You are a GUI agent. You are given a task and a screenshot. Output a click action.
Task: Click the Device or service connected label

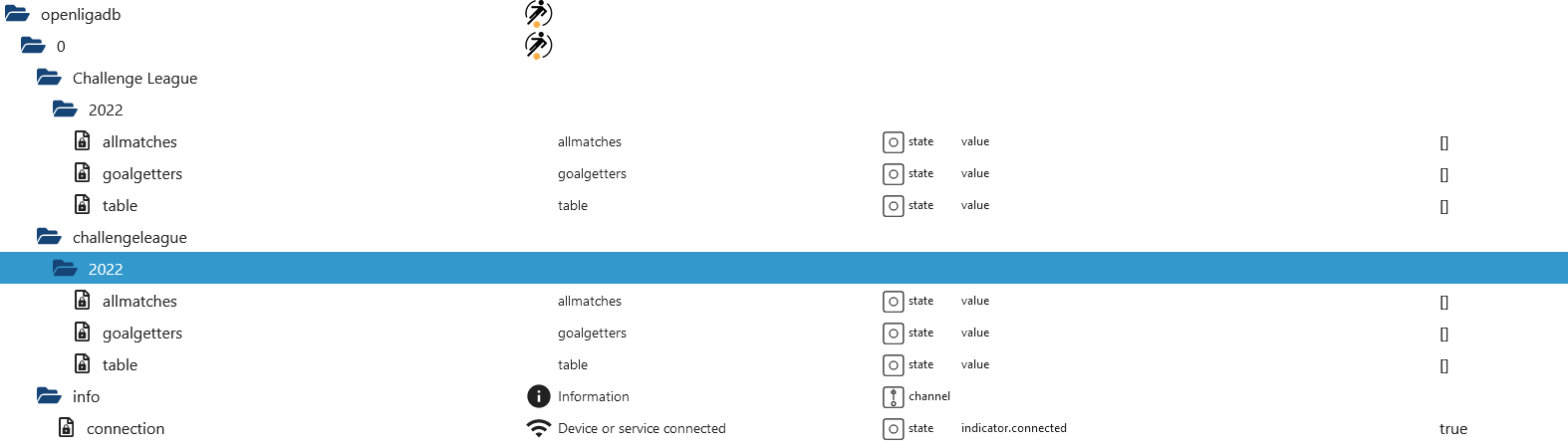642,428
